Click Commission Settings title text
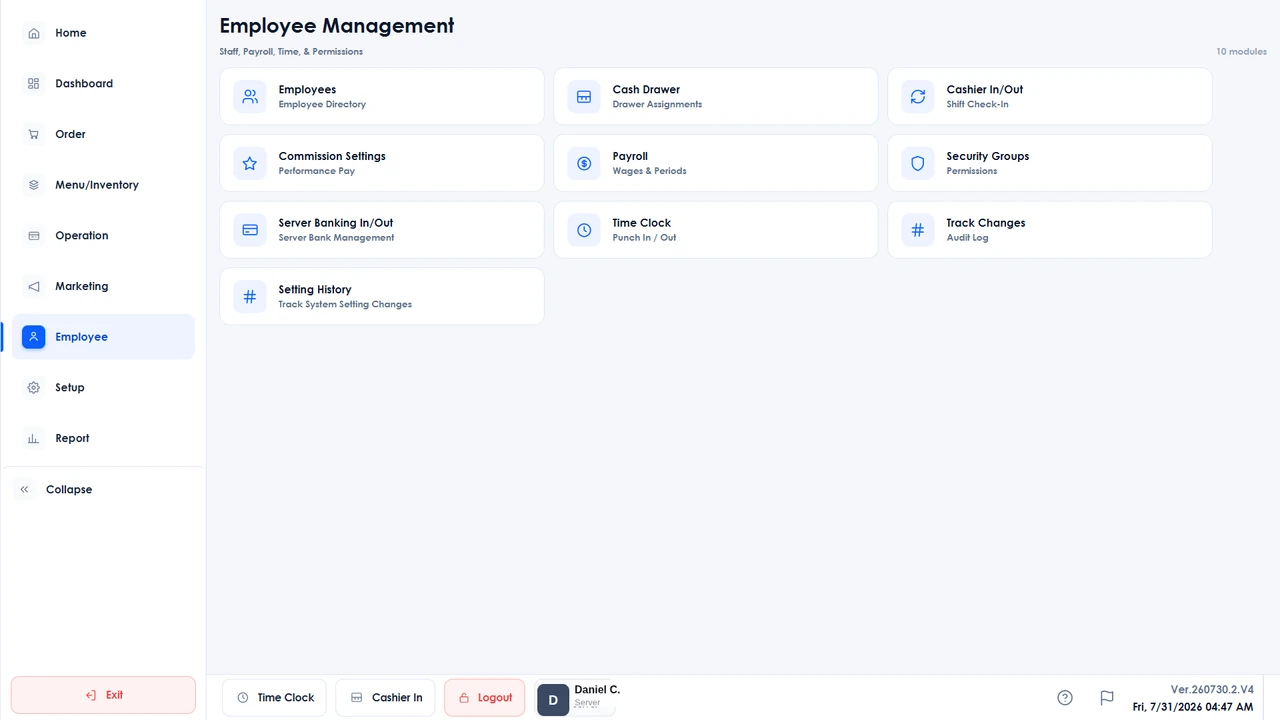 [x=332, y=156]
